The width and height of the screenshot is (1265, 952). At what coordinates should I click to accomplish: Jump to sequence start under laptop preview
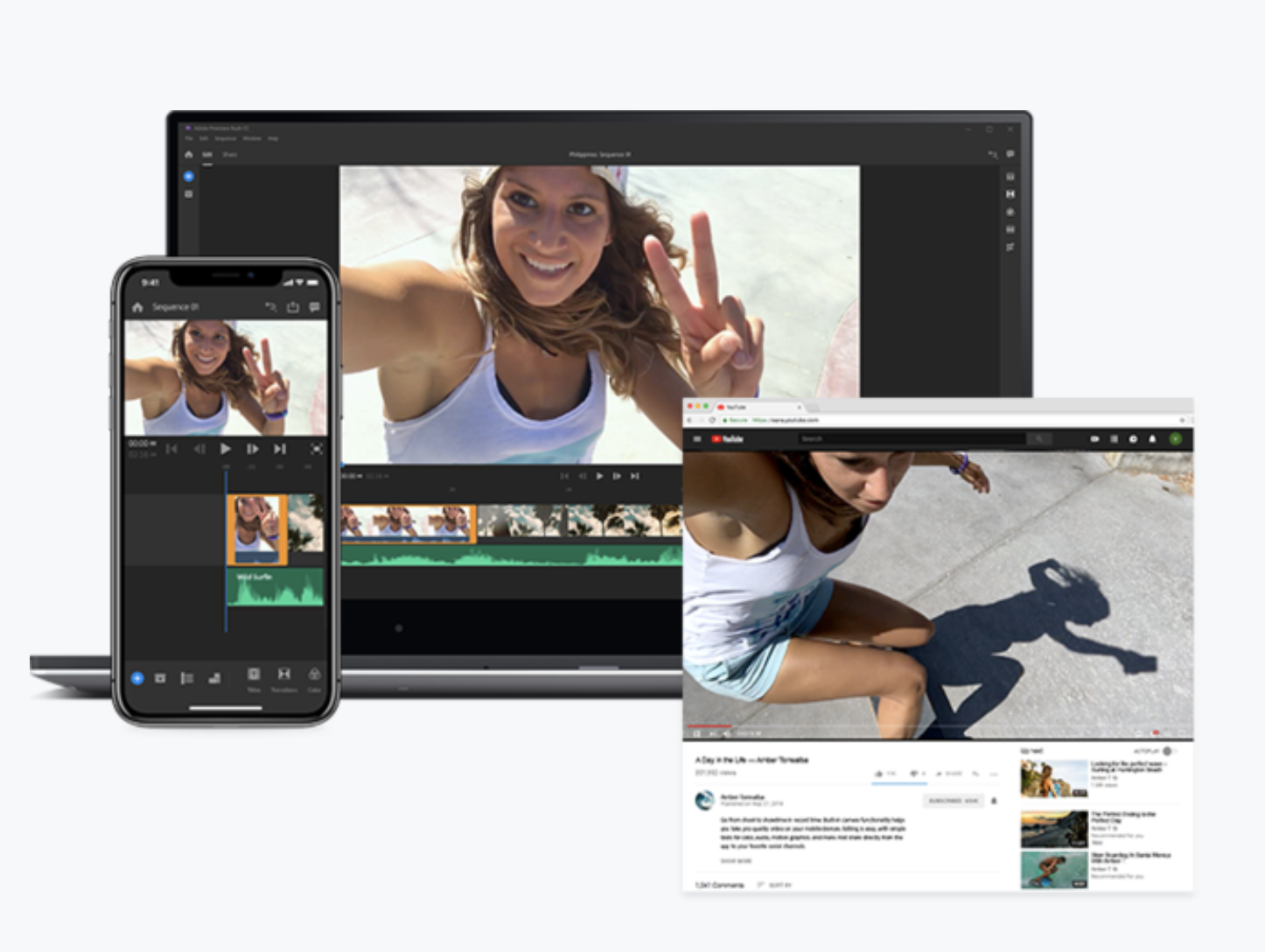pyautogui.click(x=564, y=476)
